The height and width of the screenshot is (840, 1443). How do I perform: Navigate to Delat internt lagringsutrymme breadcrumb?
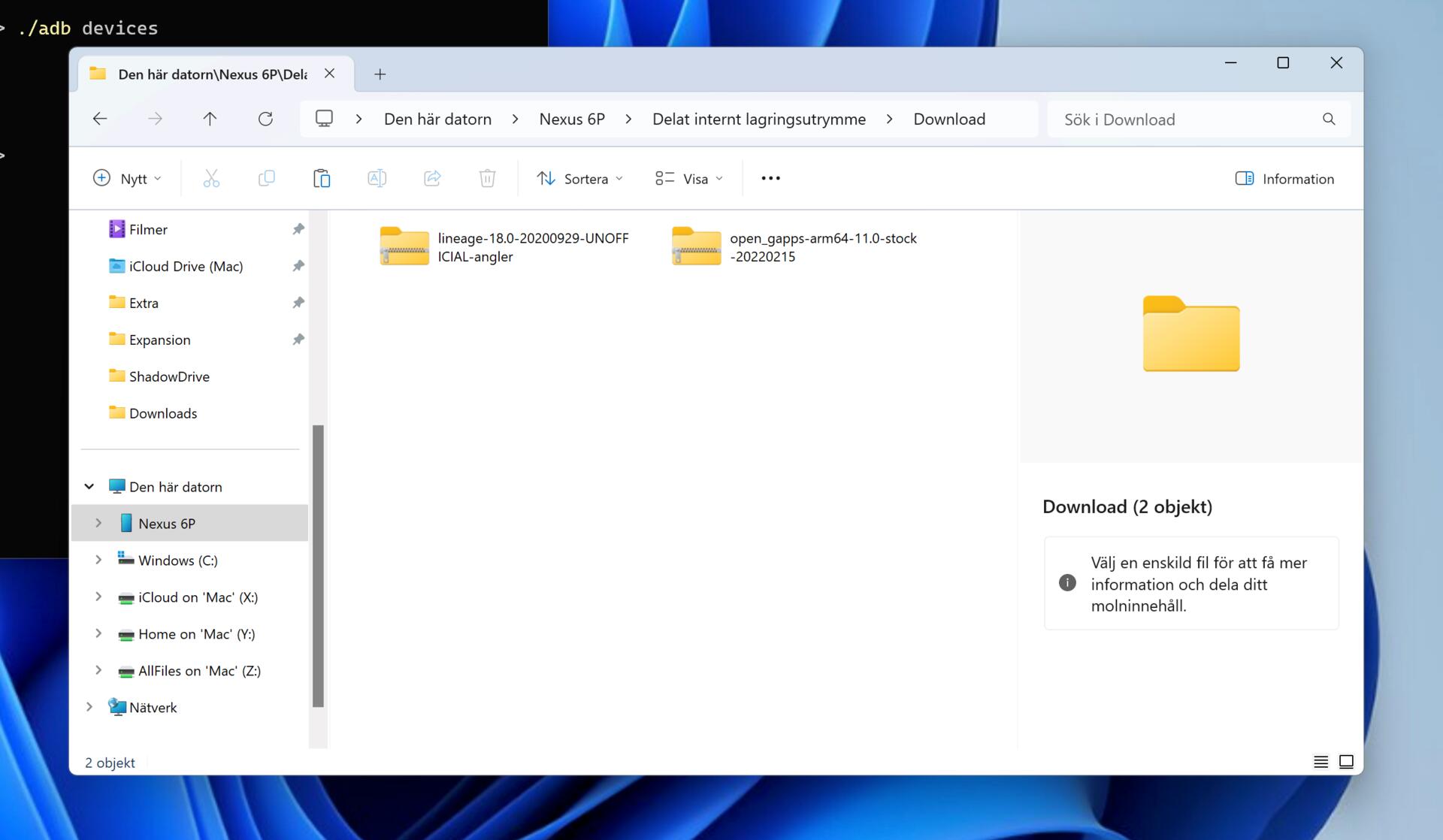coord(758,119)
